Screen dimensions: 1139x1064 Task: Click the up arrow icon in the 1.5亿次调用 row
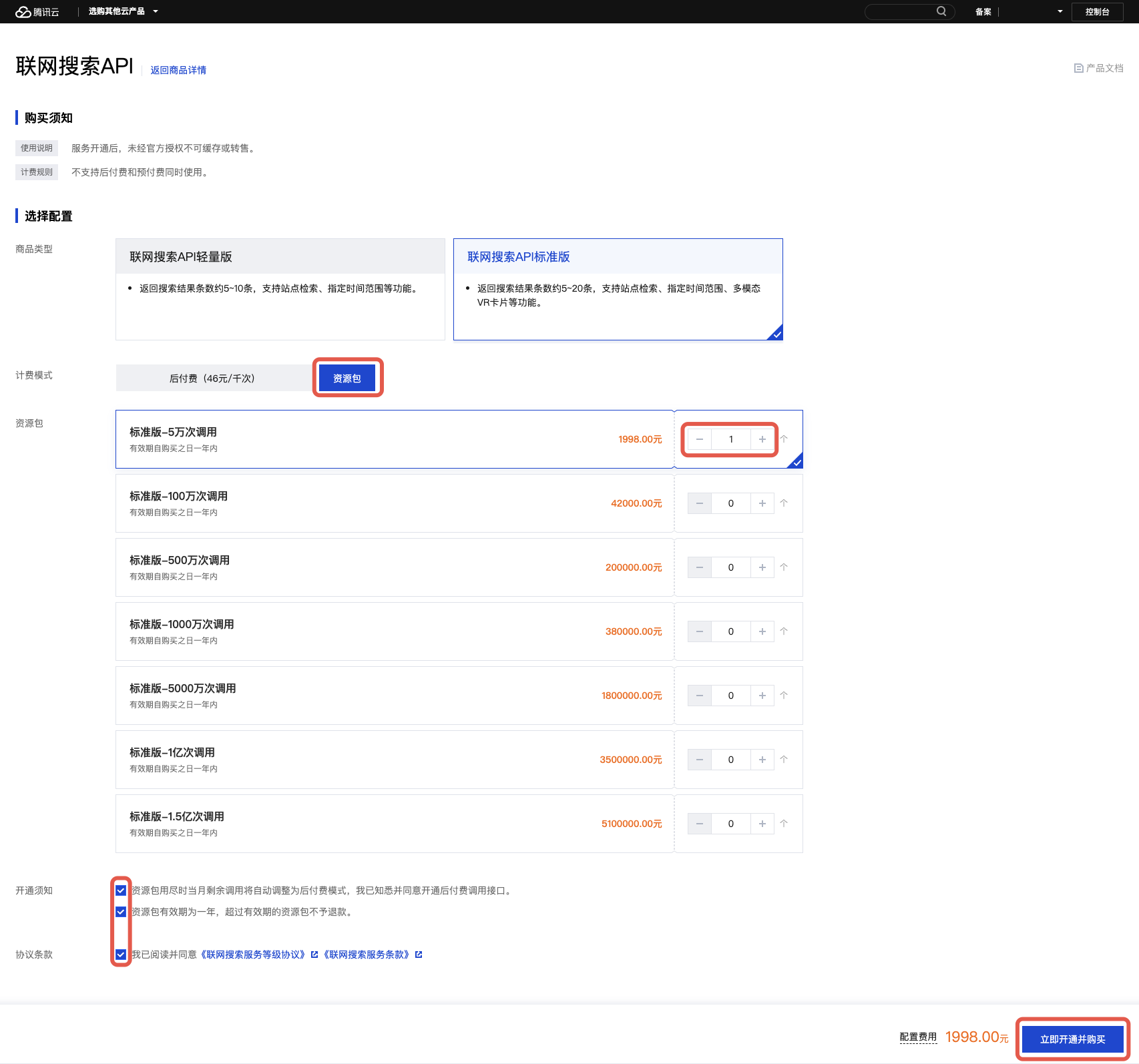[x=784, y=824]
